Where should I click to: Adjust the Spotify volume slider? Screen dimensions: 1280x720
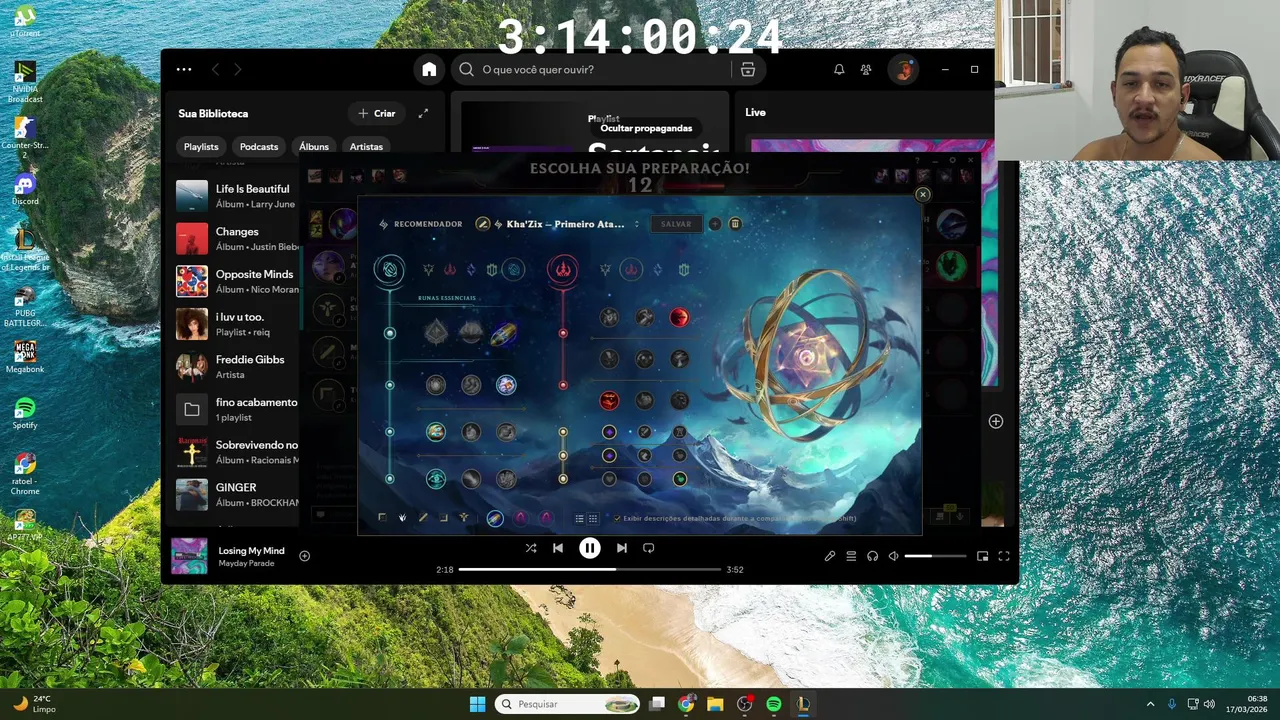coord(935,556)
